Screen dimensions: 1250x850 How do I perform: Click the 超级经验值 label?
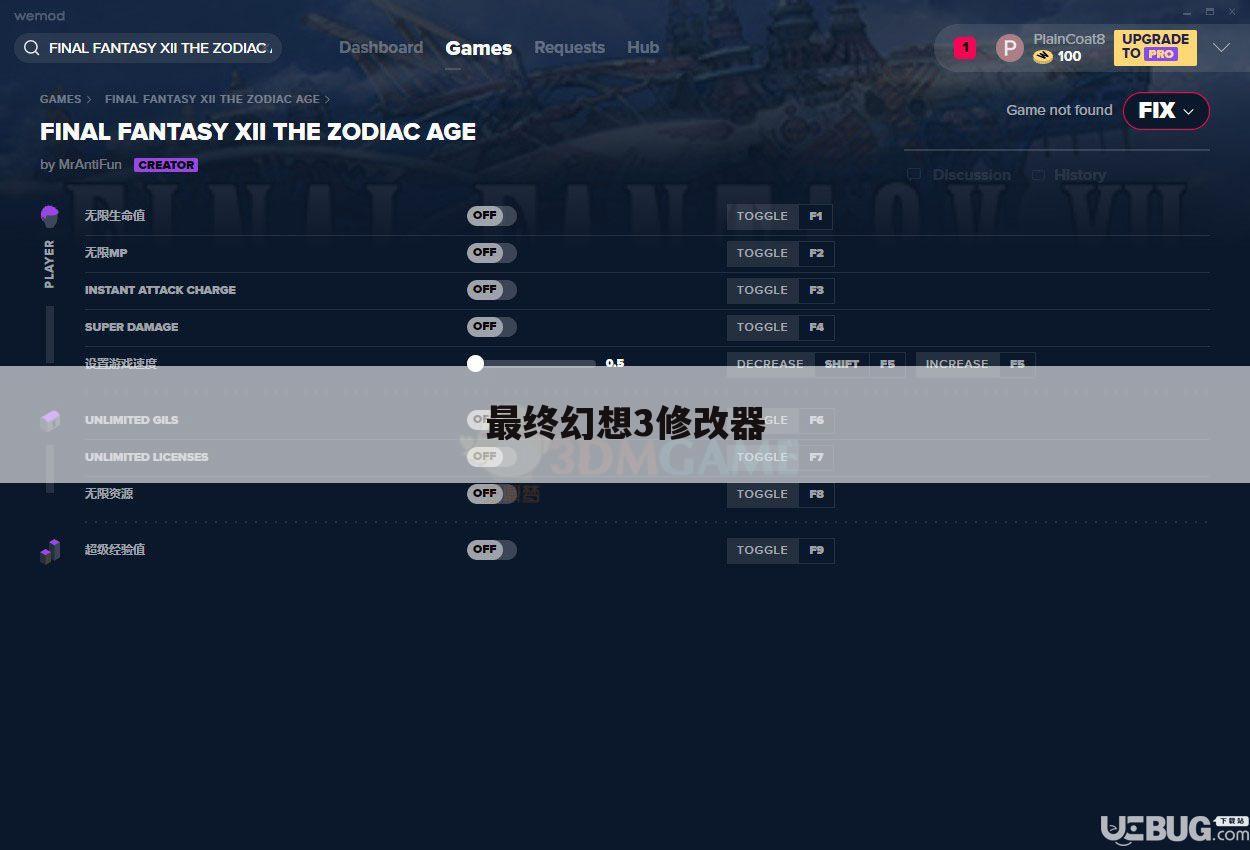115,550
